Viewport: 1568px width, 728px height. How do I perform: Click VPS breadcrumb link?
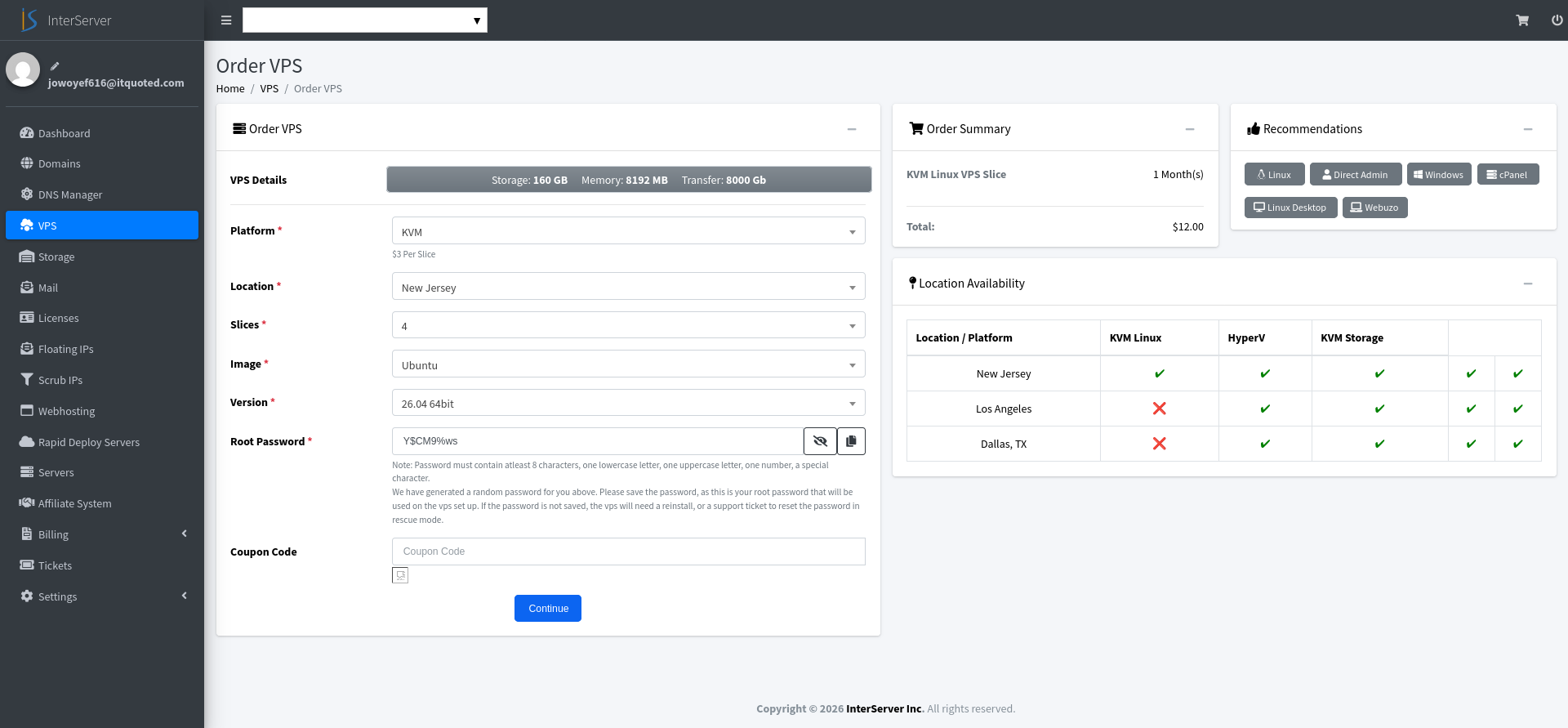(x=269, y=89)
